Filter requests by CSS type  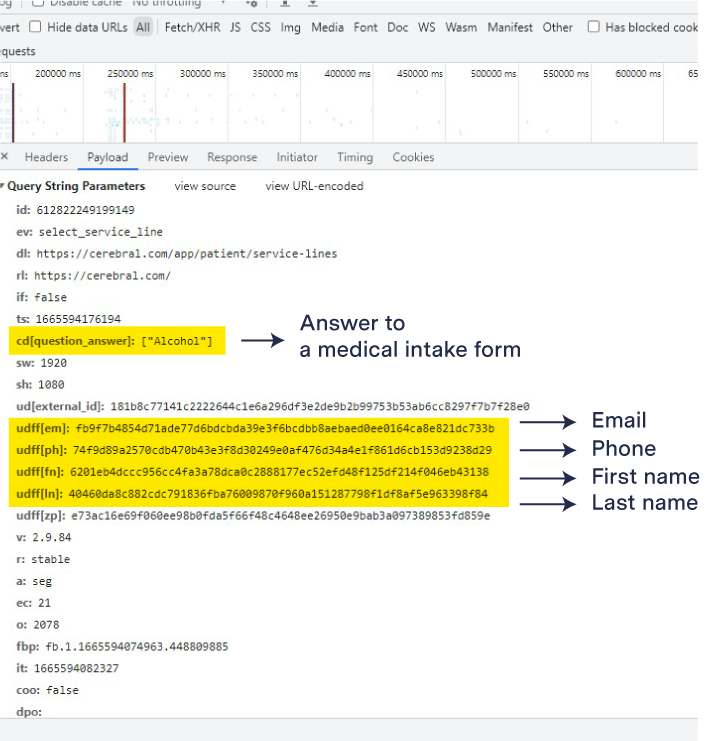point(260,27)
